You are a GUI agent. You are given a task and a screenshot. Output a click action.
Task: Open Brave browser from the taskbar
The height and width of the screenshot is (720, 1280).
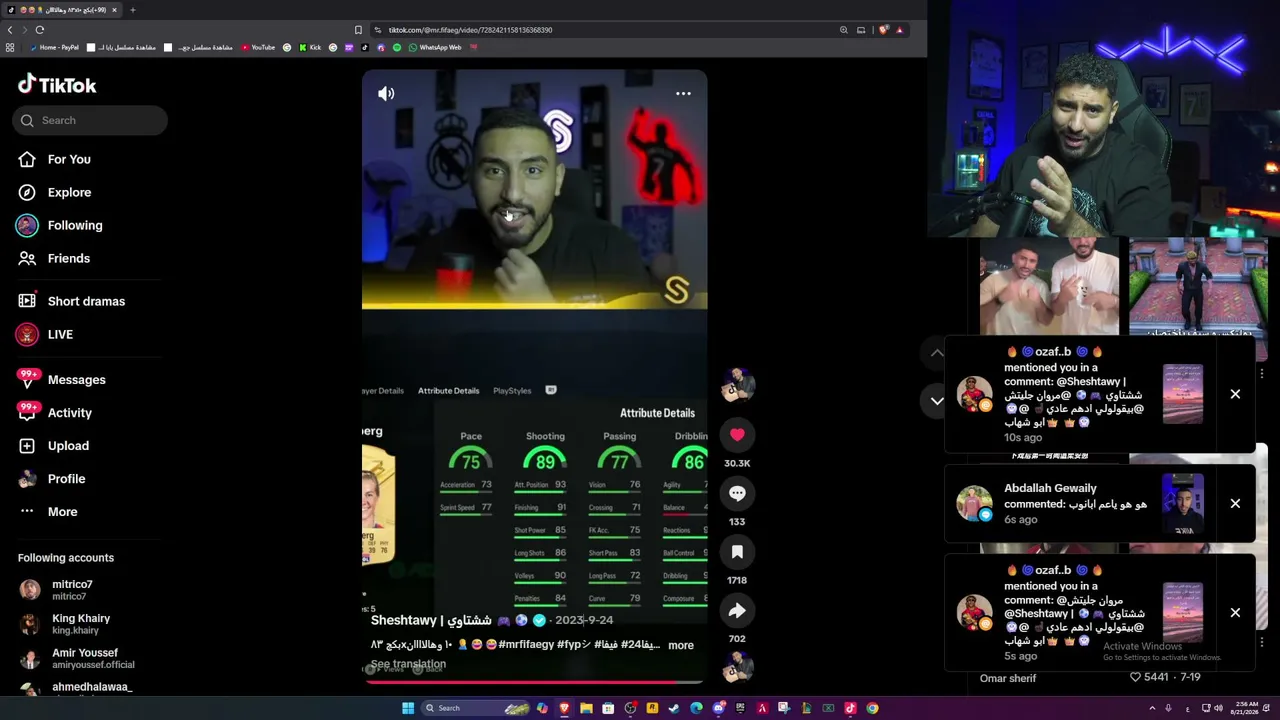tap(564, 709)
